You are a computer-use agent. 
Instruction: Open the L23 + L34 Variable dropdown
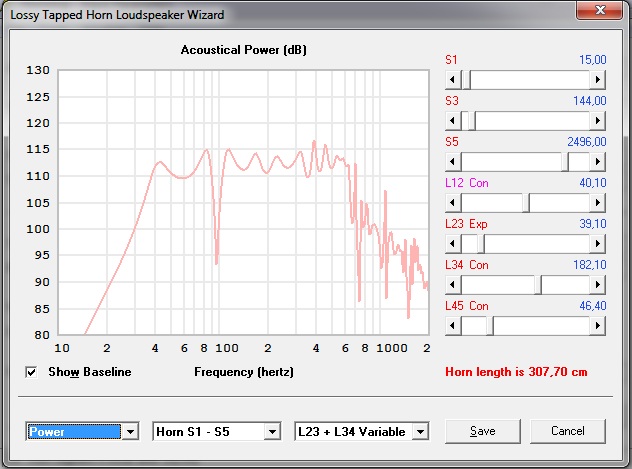tap(420, 432)
